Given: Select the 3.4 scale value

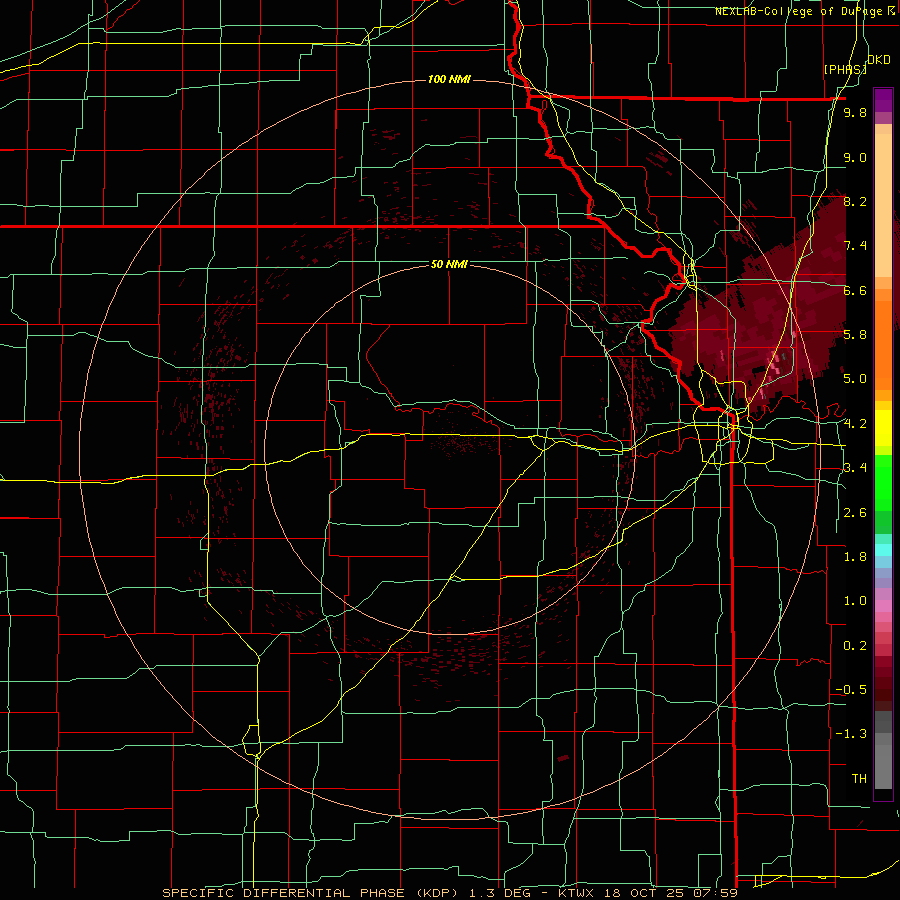Looking at the screenshot, I should 855,468.
